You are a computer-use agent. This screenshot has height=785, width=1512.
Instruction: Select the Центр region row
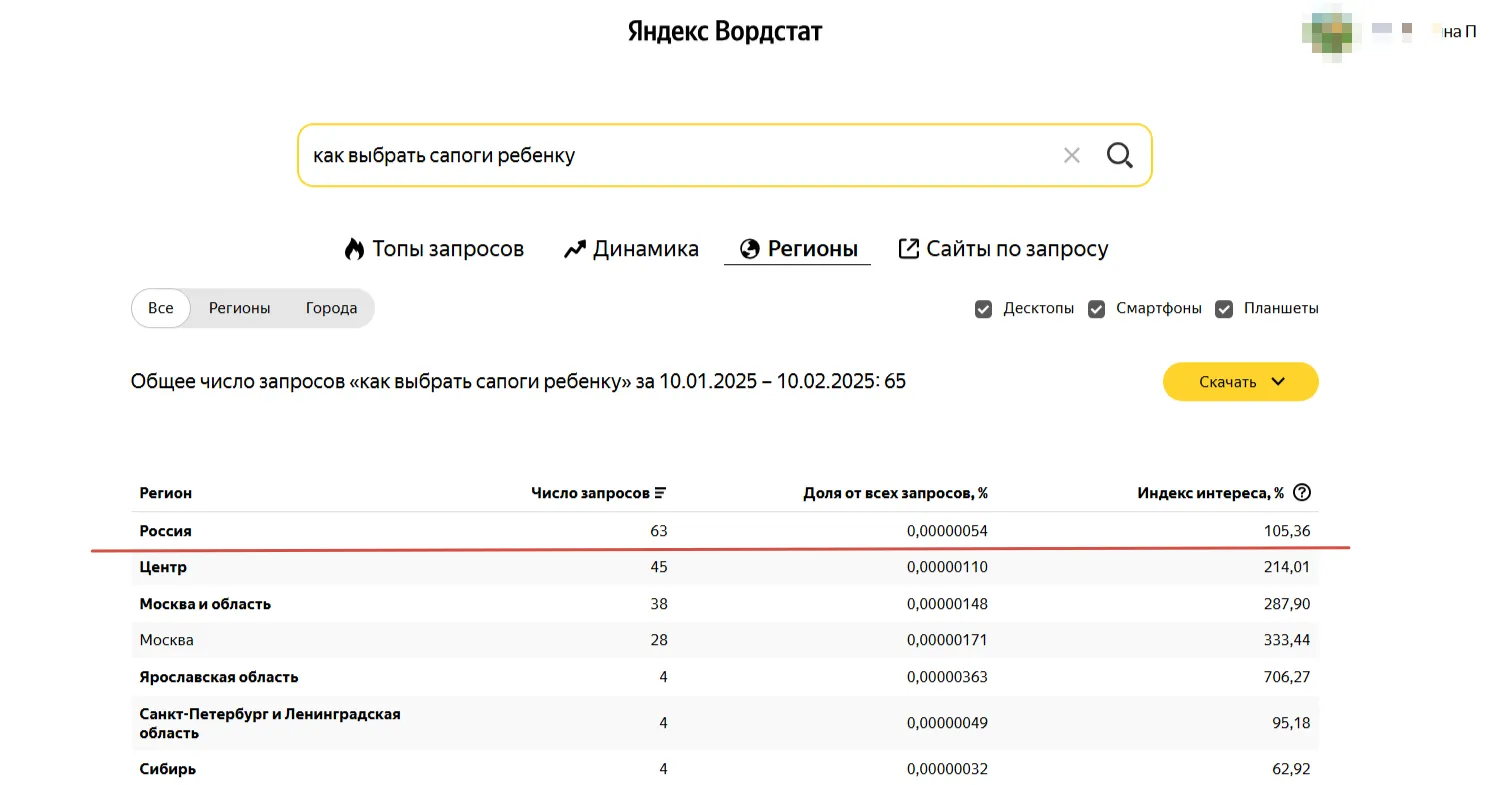tap(725, 567)
